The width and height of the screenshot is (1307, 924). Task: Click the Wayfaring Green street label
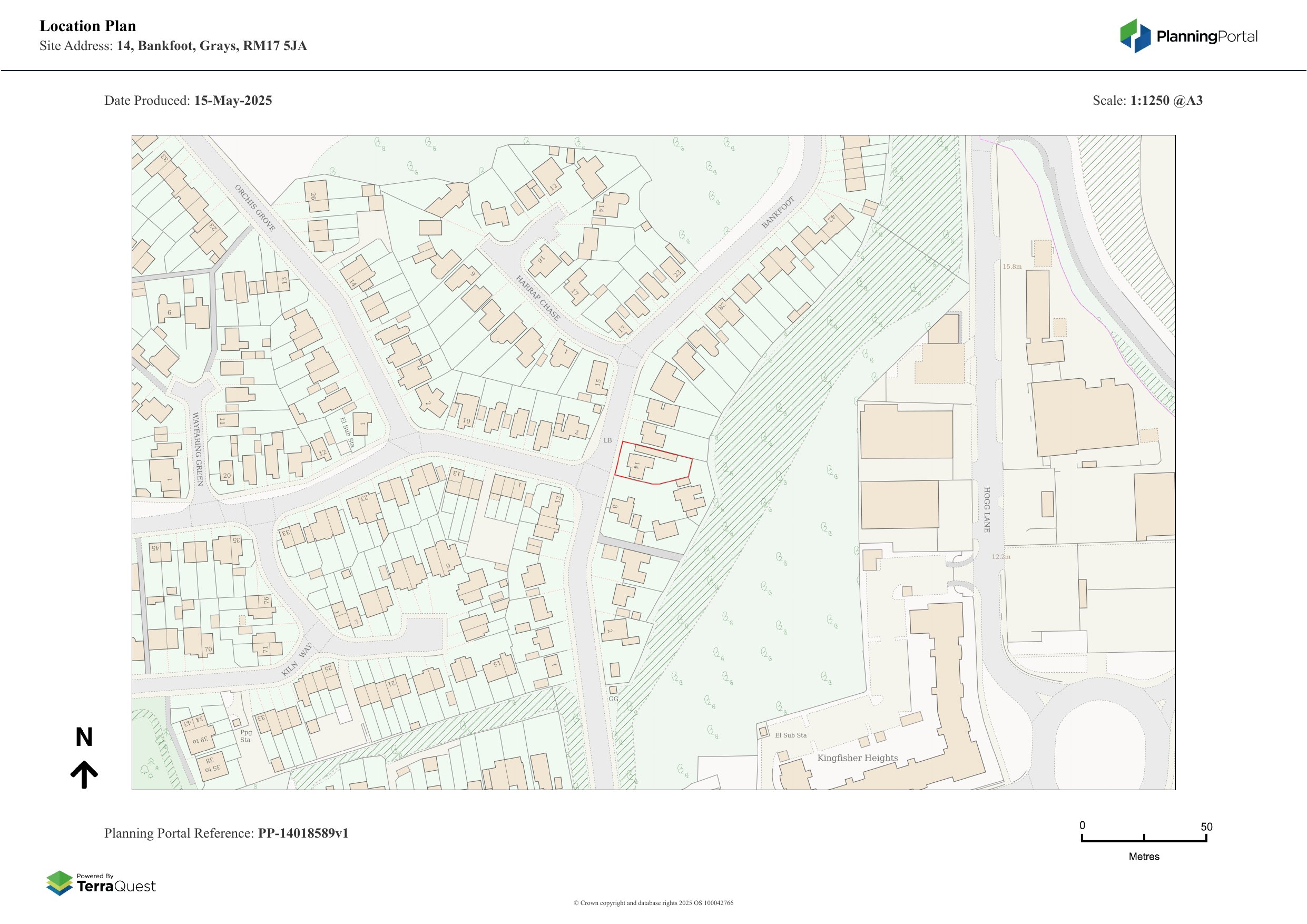[x=198, y=449]
